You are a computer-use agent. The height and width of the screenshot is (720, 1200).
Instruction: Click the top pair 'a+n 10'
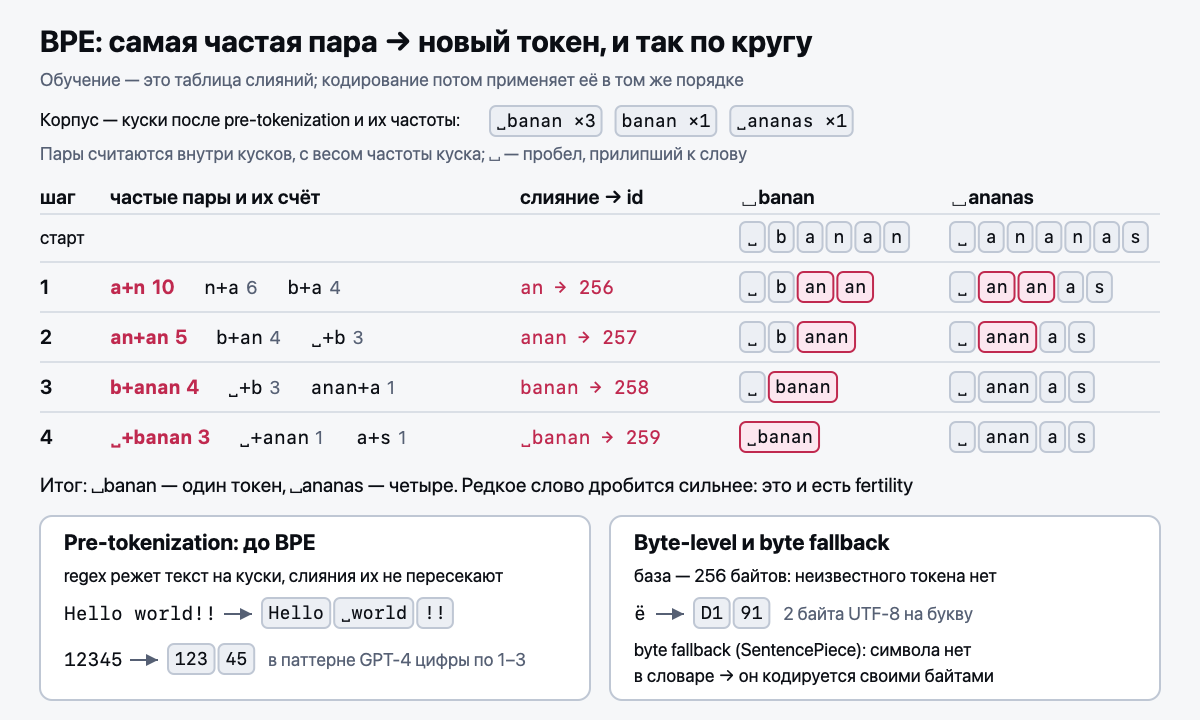(142, 288)
